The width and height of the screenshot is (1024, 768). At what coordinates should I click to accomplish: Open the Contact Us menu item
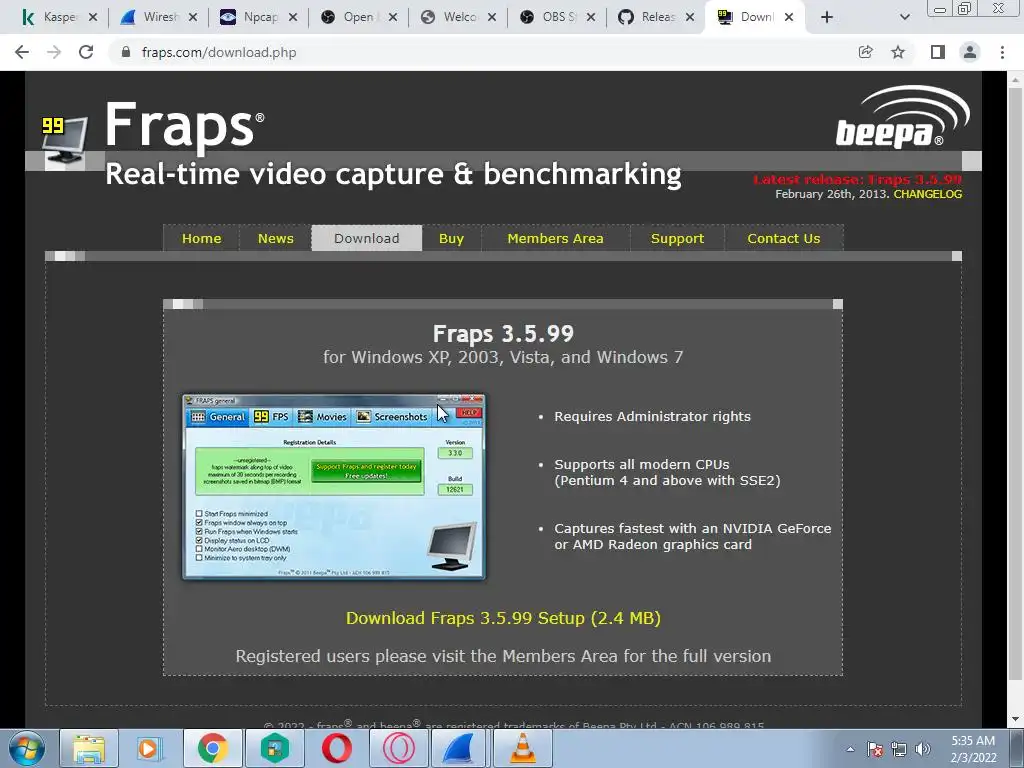(784, 238)
